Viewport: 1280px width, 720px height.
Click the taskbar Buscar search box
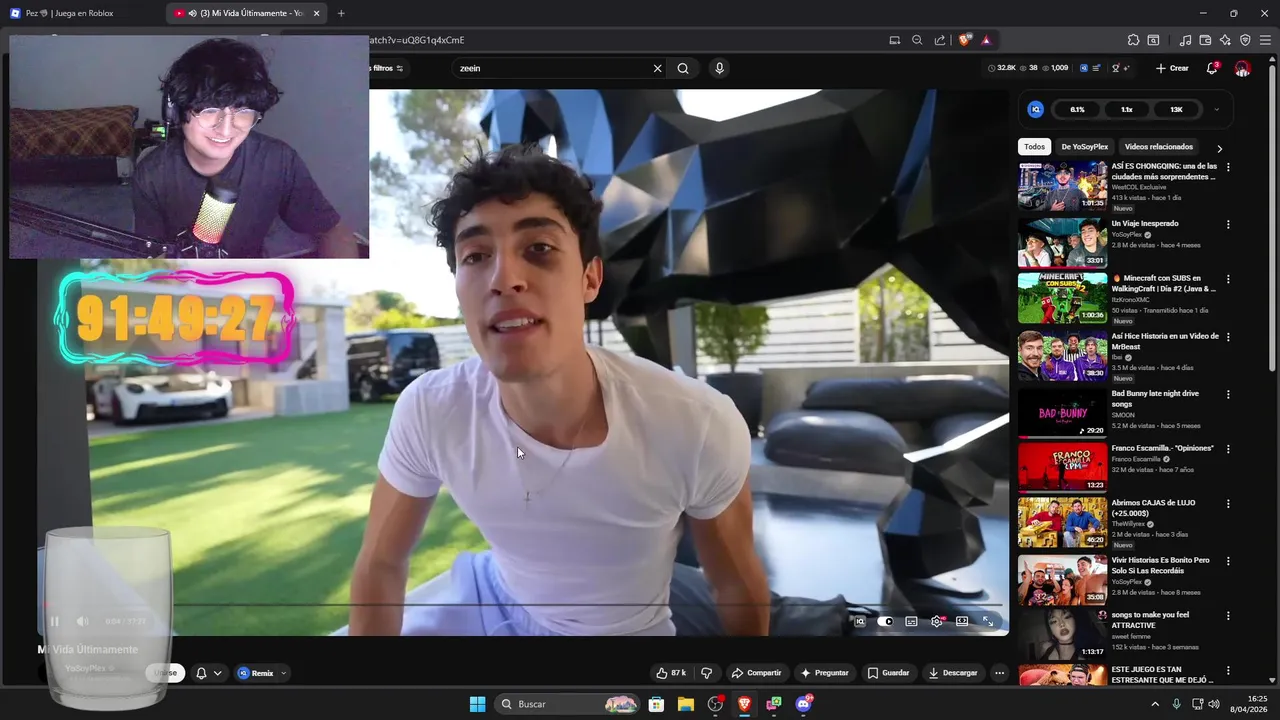point(567,704)
